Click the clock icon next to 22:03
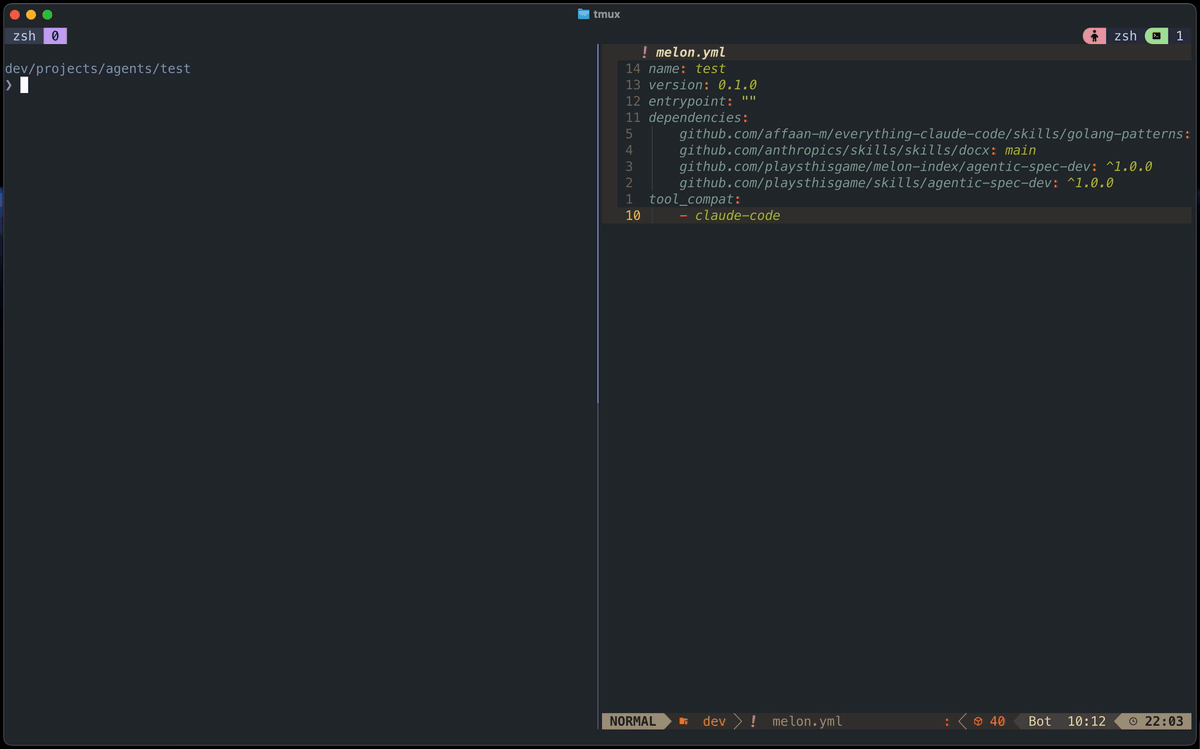Image resolution: width=1200 pixels, height=749 pixels. click(1133, 721)
